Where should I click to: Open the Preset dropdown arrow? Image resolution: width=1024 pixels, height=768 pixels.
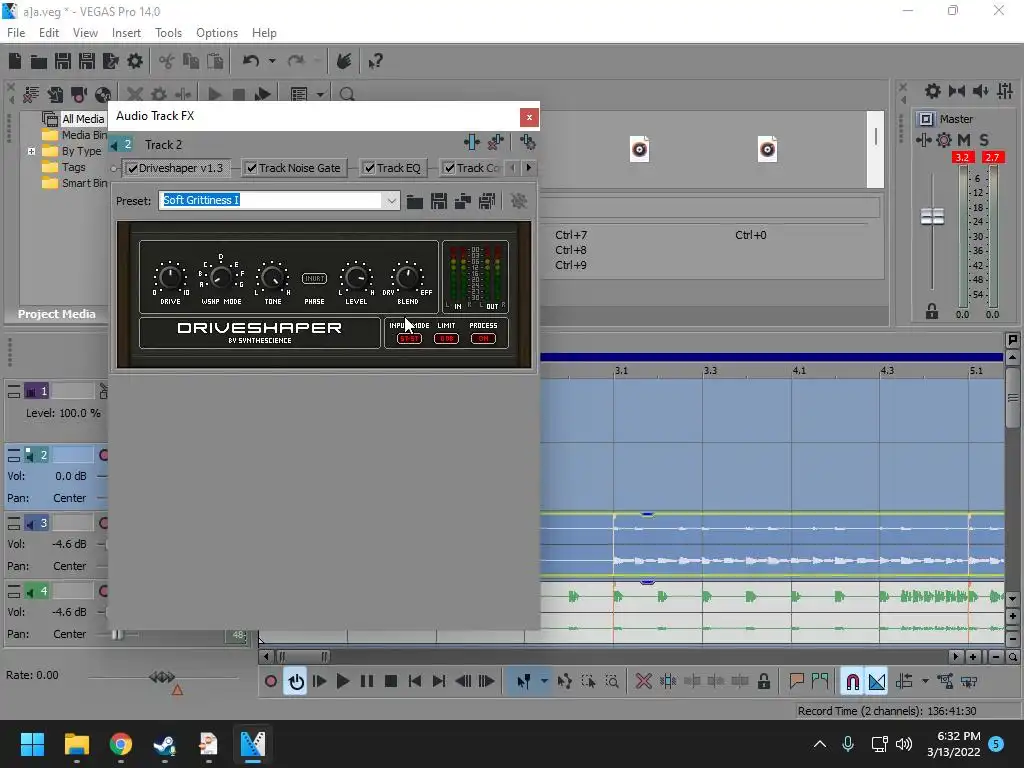coord(391,200)
